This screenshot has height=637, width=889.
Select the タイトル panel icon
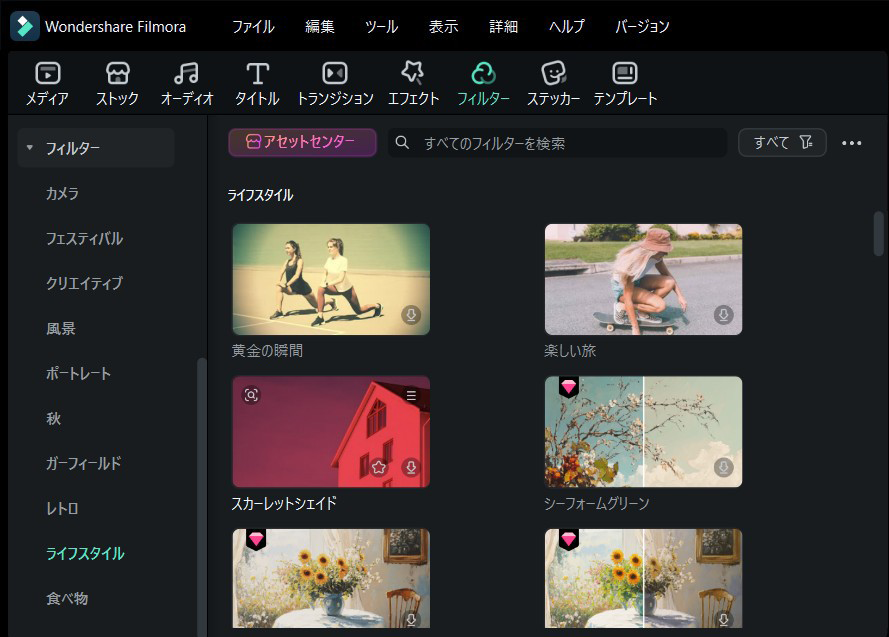(x=256, y=80)
